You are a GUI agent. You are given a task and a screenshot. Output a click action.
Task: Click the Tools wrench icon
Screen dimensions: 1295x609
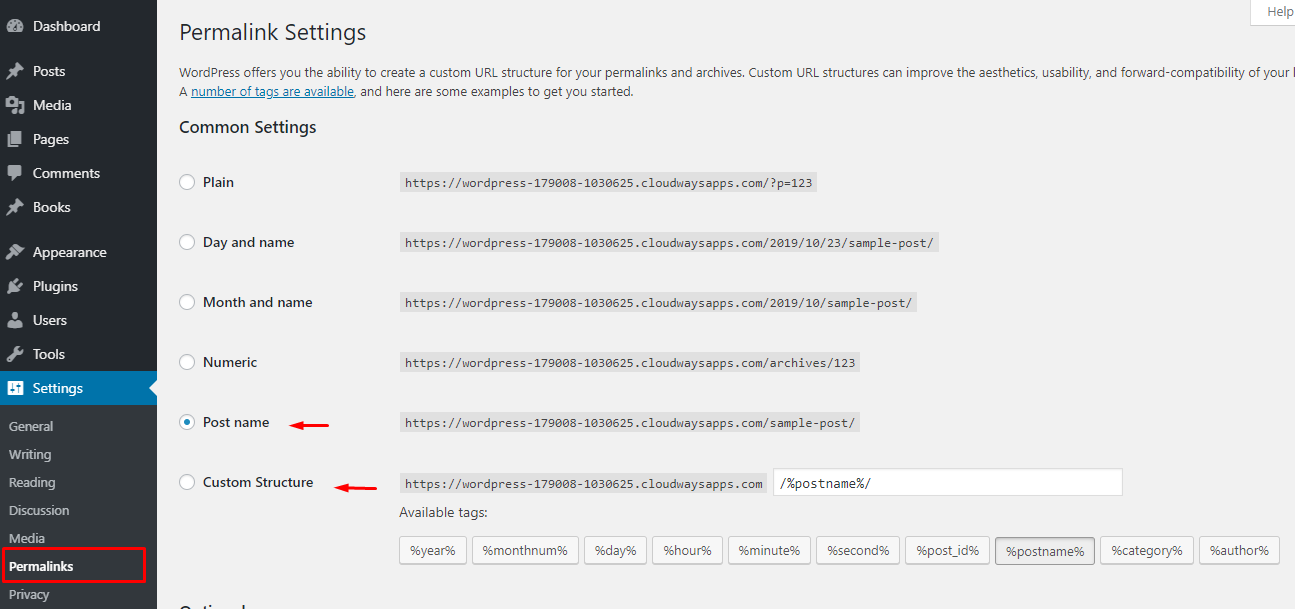tap(15, 354)
